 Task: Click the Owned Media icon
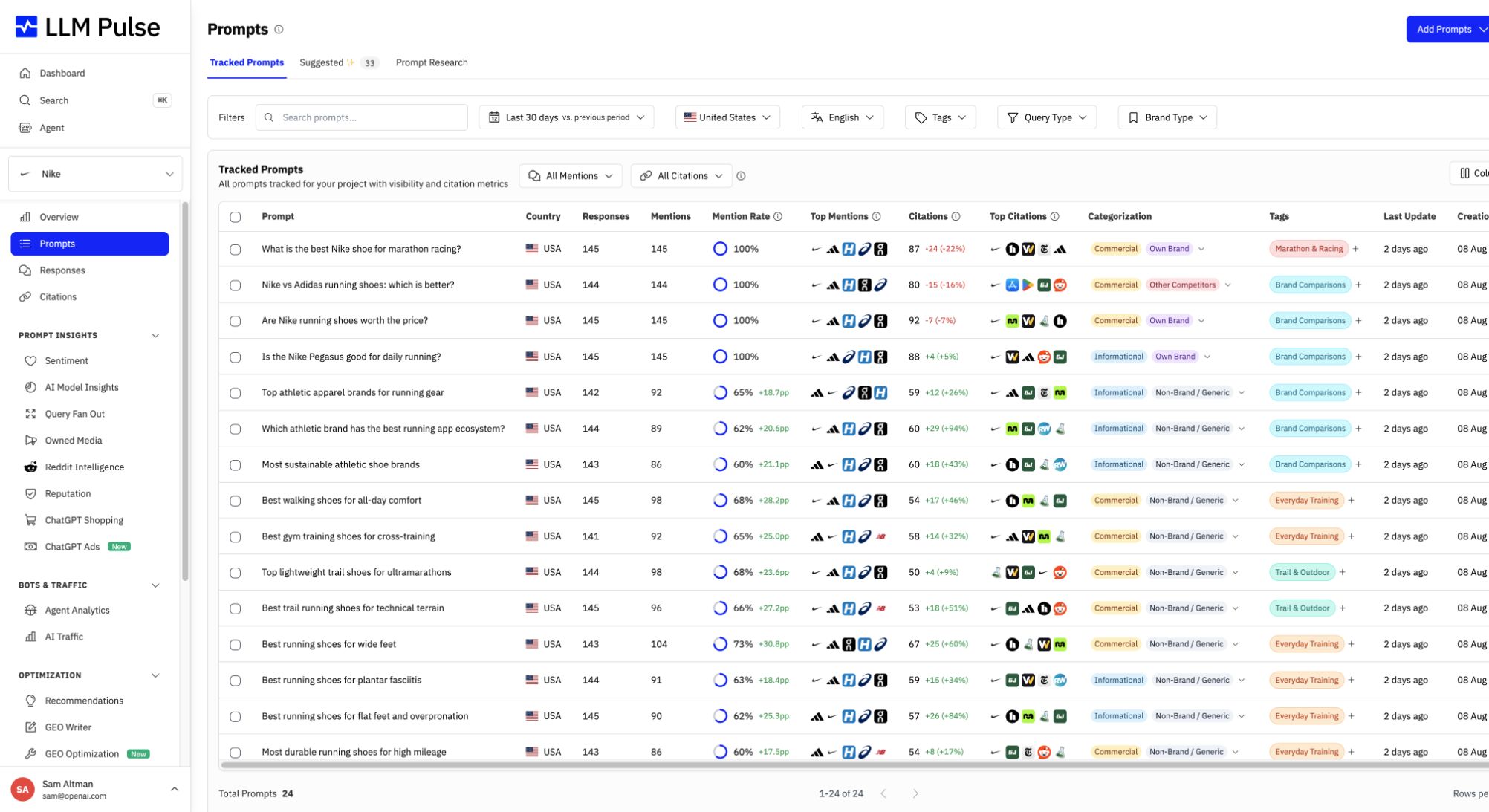click(x=30, y=440)
